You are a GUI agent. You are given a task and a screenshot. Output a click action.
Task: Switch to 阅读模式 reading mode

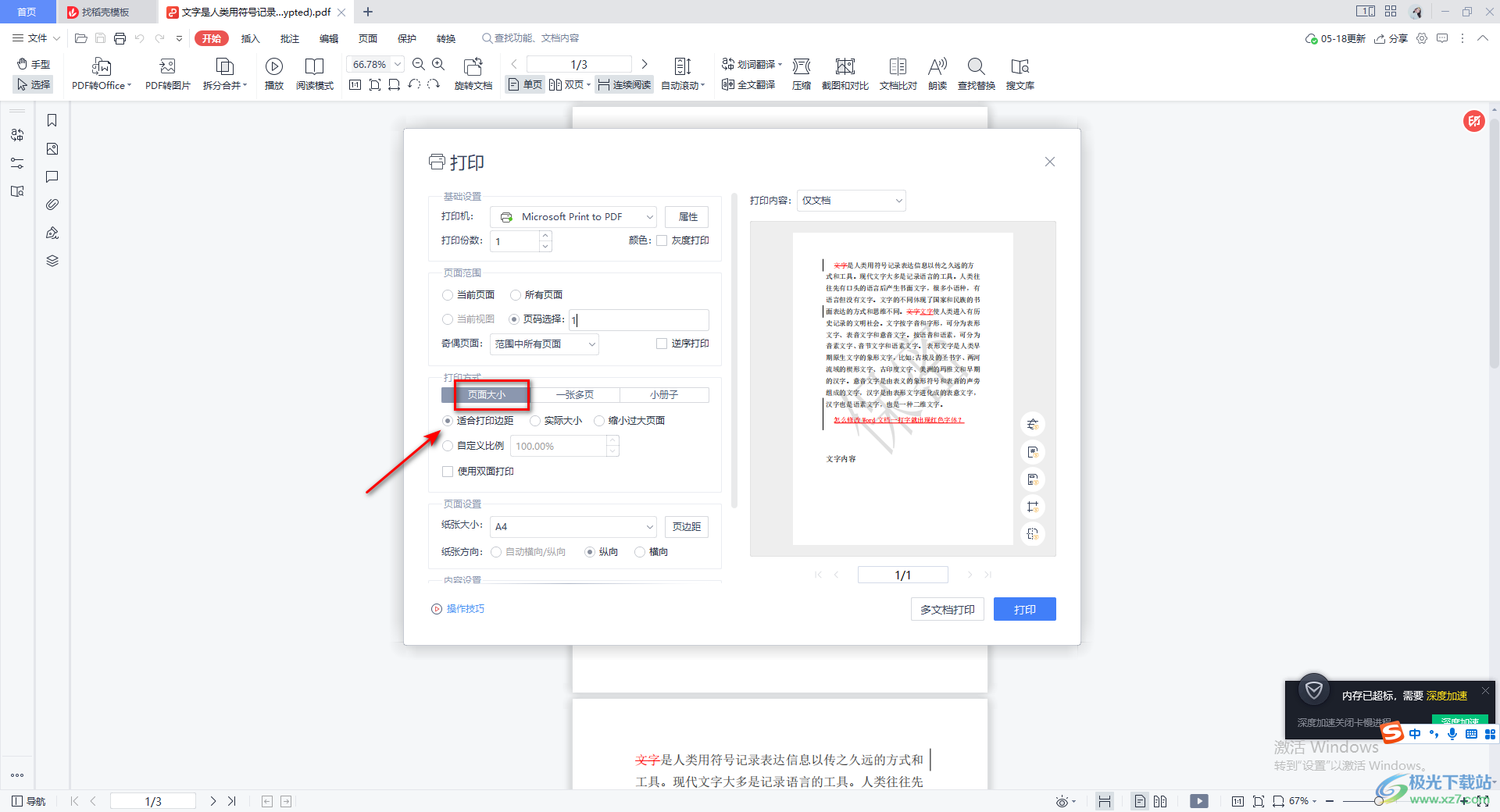pos(315,66)
